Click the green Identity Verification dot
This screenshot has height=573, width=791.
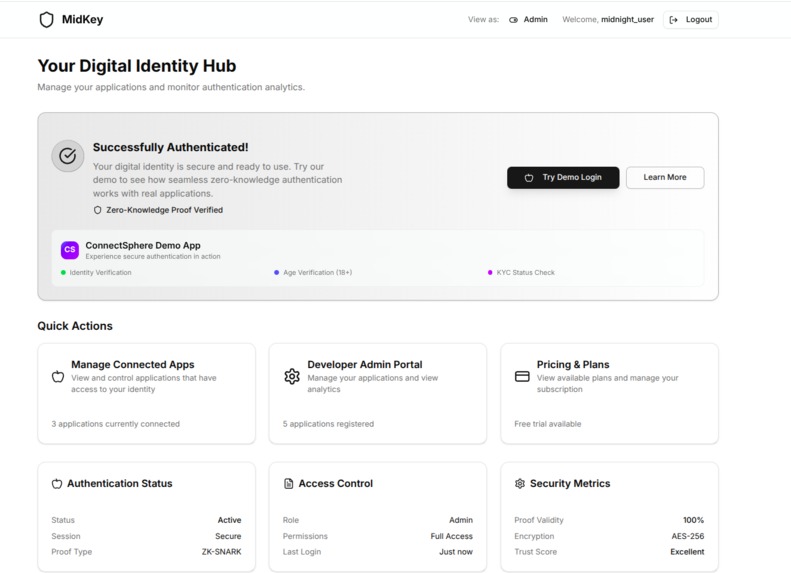pos(63,272)
